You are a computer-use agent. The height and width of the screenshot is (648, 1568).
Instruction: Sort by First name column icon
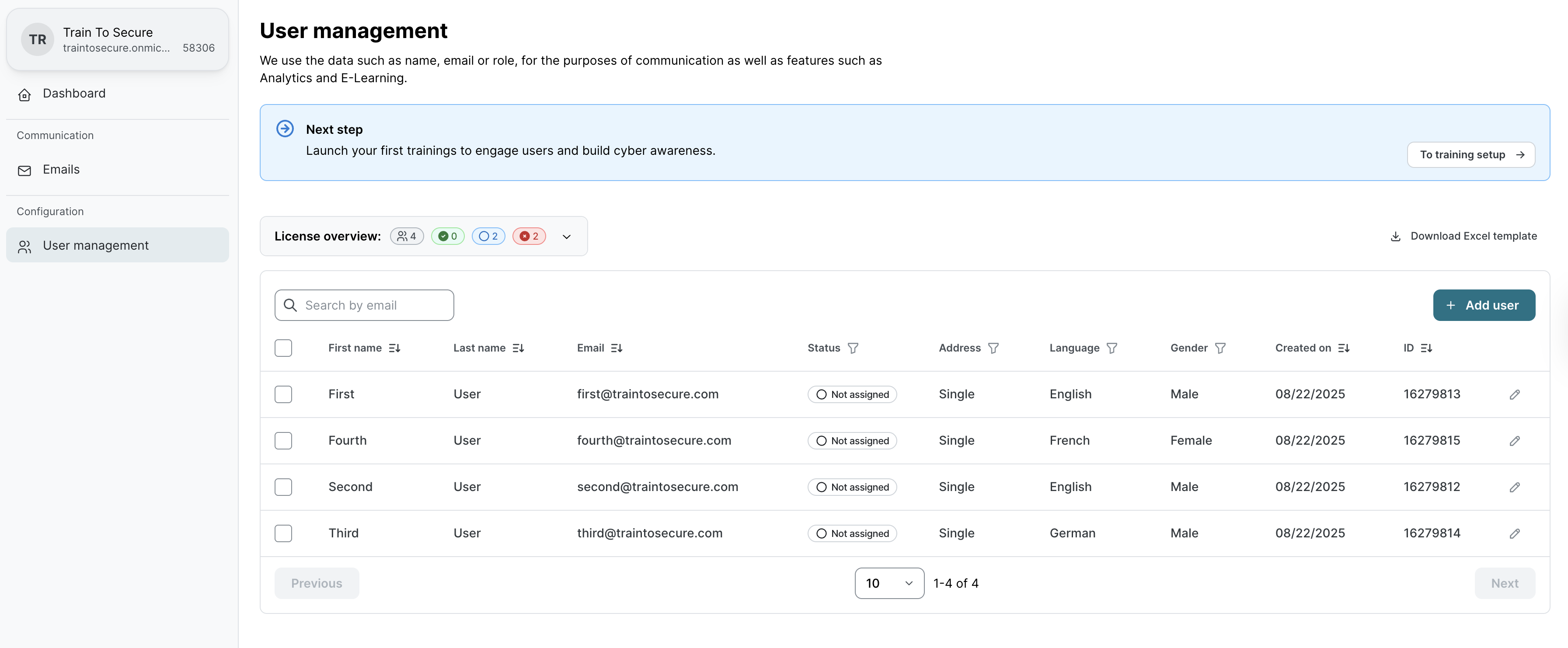394,348
